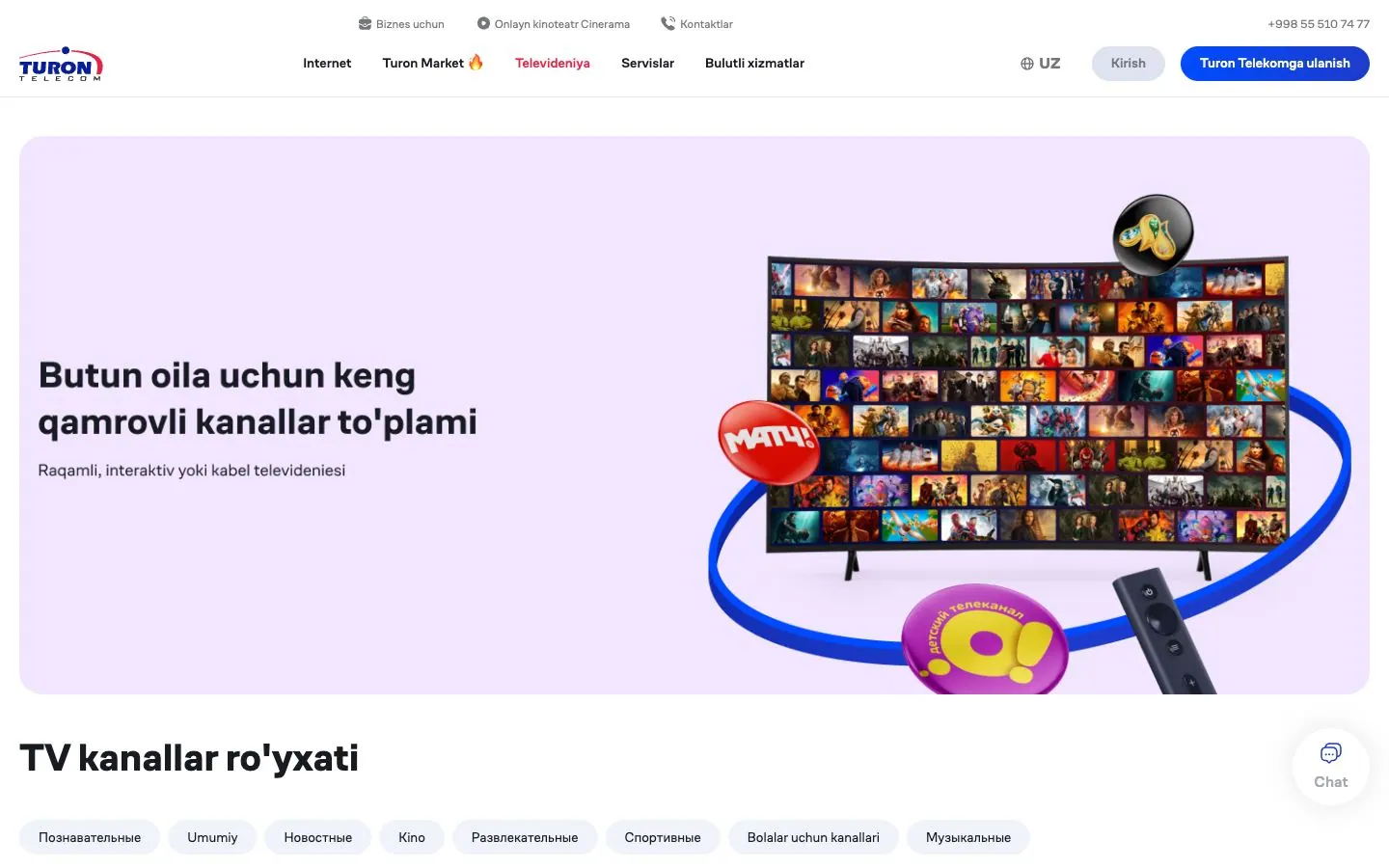
Task: Open the Kontaktlar link
Action: tap(697, 24)
